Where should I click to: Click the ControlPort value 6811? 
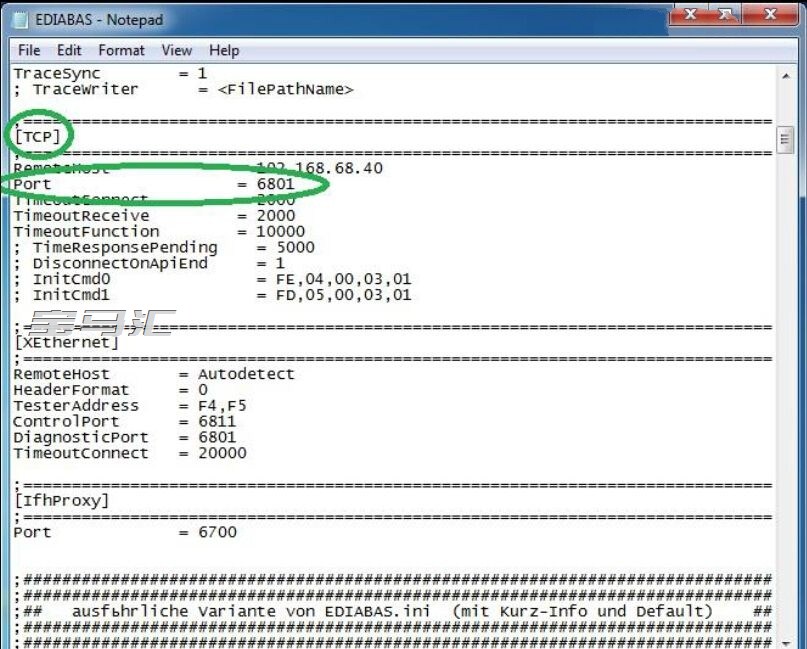pyautogui.click(x=217, y=422)
